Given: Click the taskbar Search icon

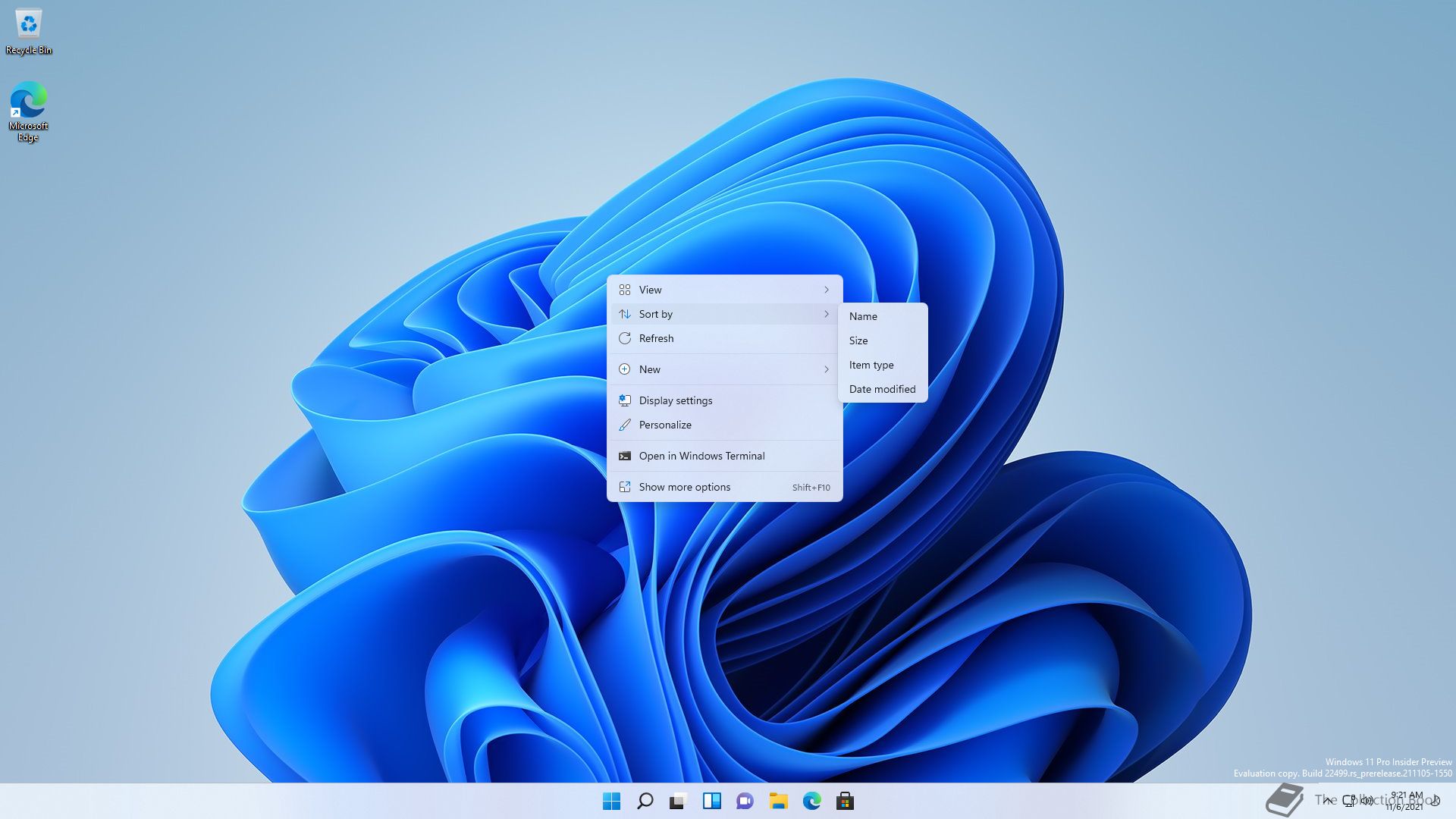Looking at the screenshot, I should [x=645, y=801].
